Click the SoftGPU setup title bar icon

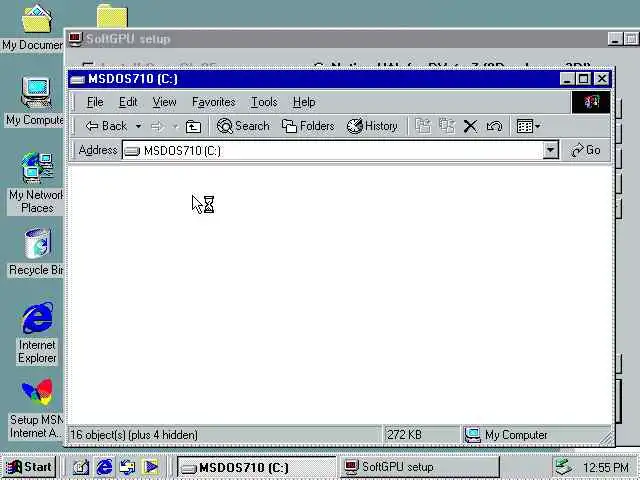75,39
